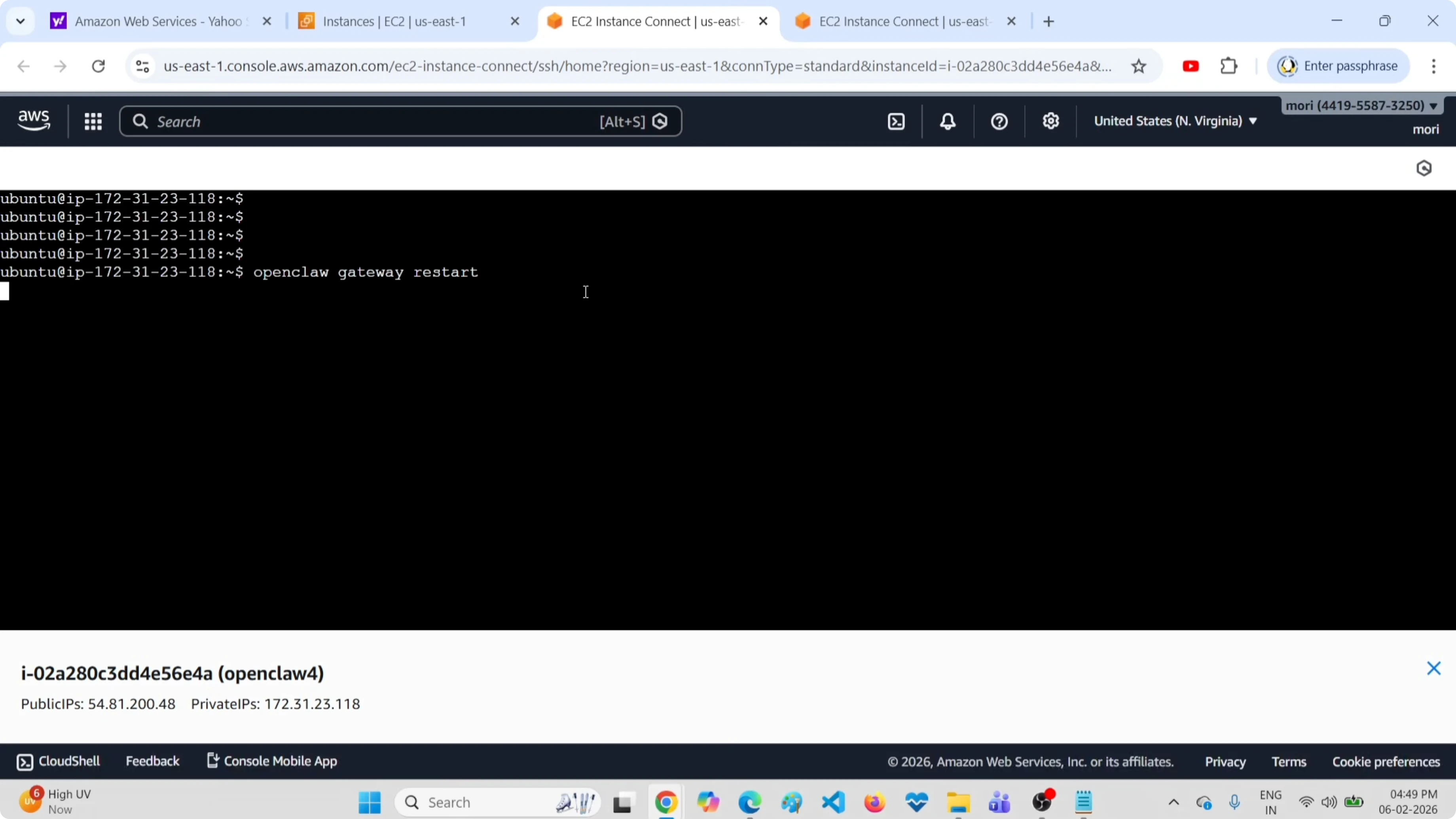Open the AWS Services grid menu
Viewport: 1456px width, 819px height.
coord(93,121)
